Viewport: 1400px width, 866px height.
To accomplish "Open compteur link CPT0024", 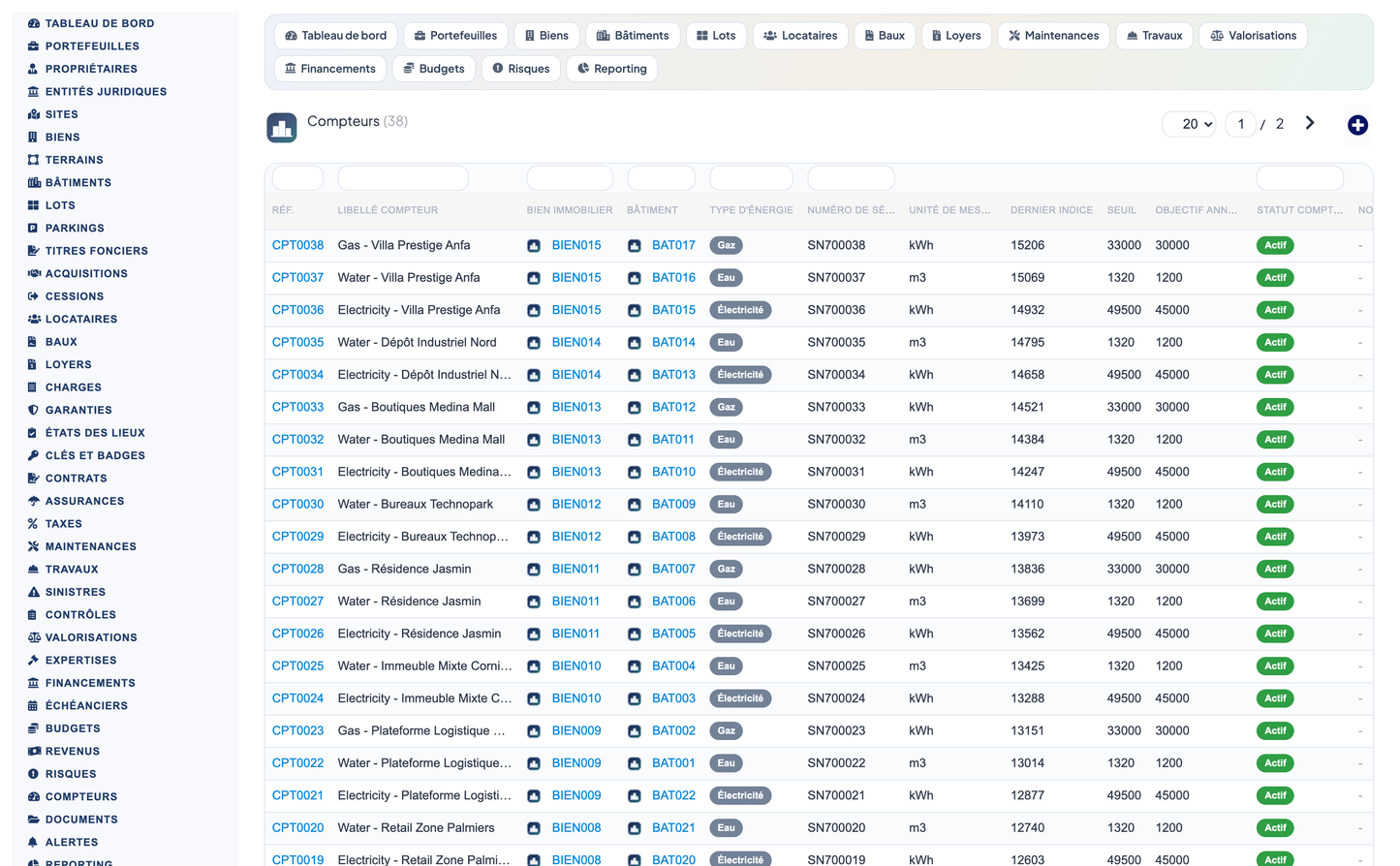I will point(297,698).
